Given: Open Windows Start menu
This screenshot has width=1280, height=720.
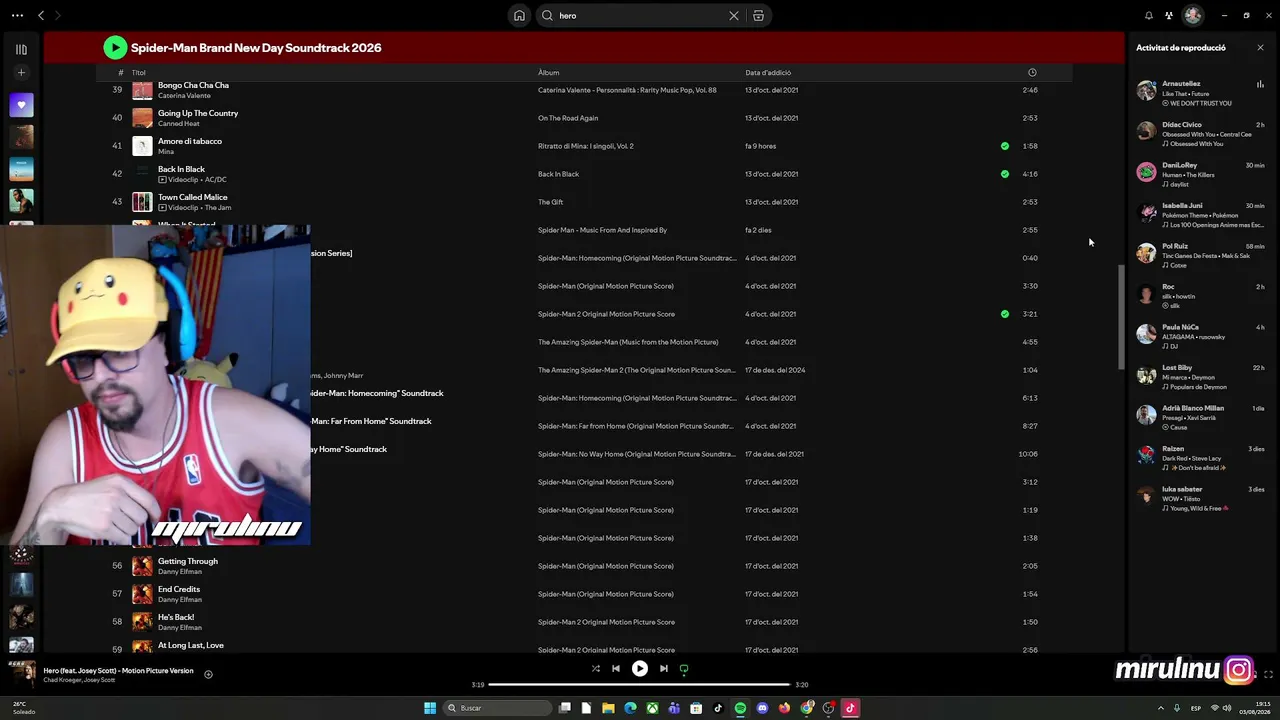Looking at the screenshot, I should pyautogui.click(x=430, y=708).
